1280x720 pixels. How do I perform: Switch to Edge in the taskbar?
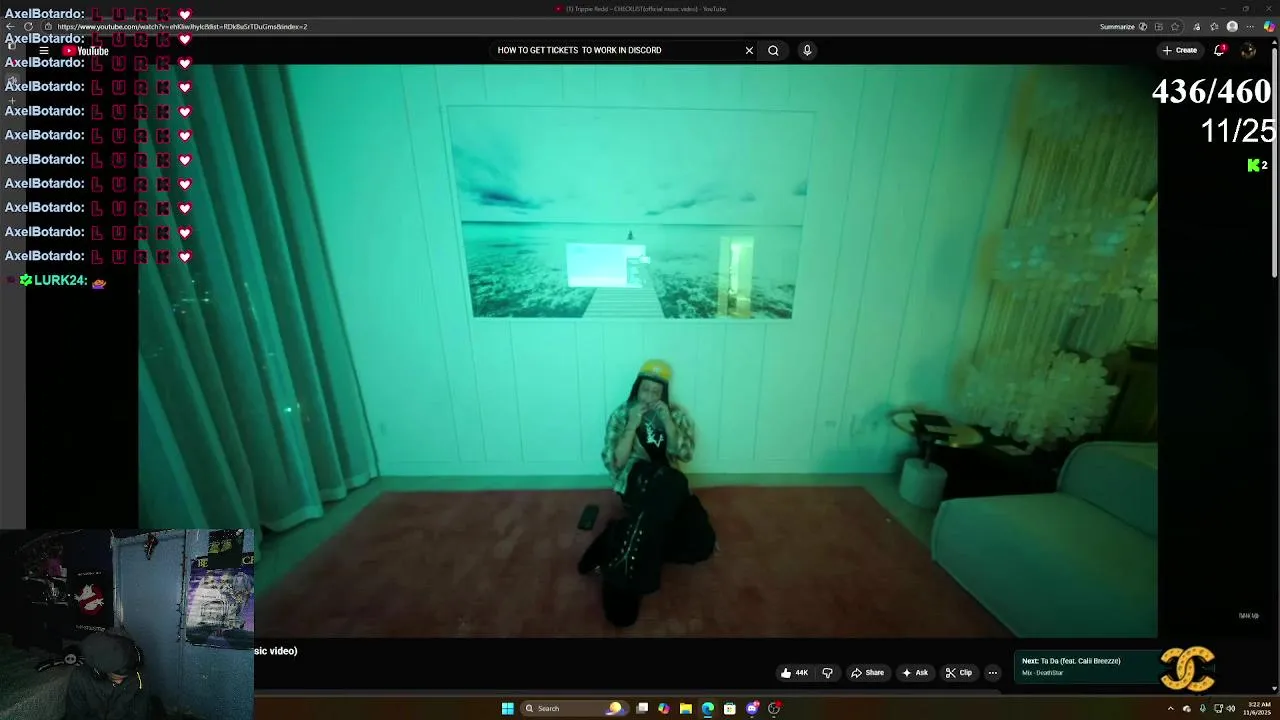[x=708, y=708]
